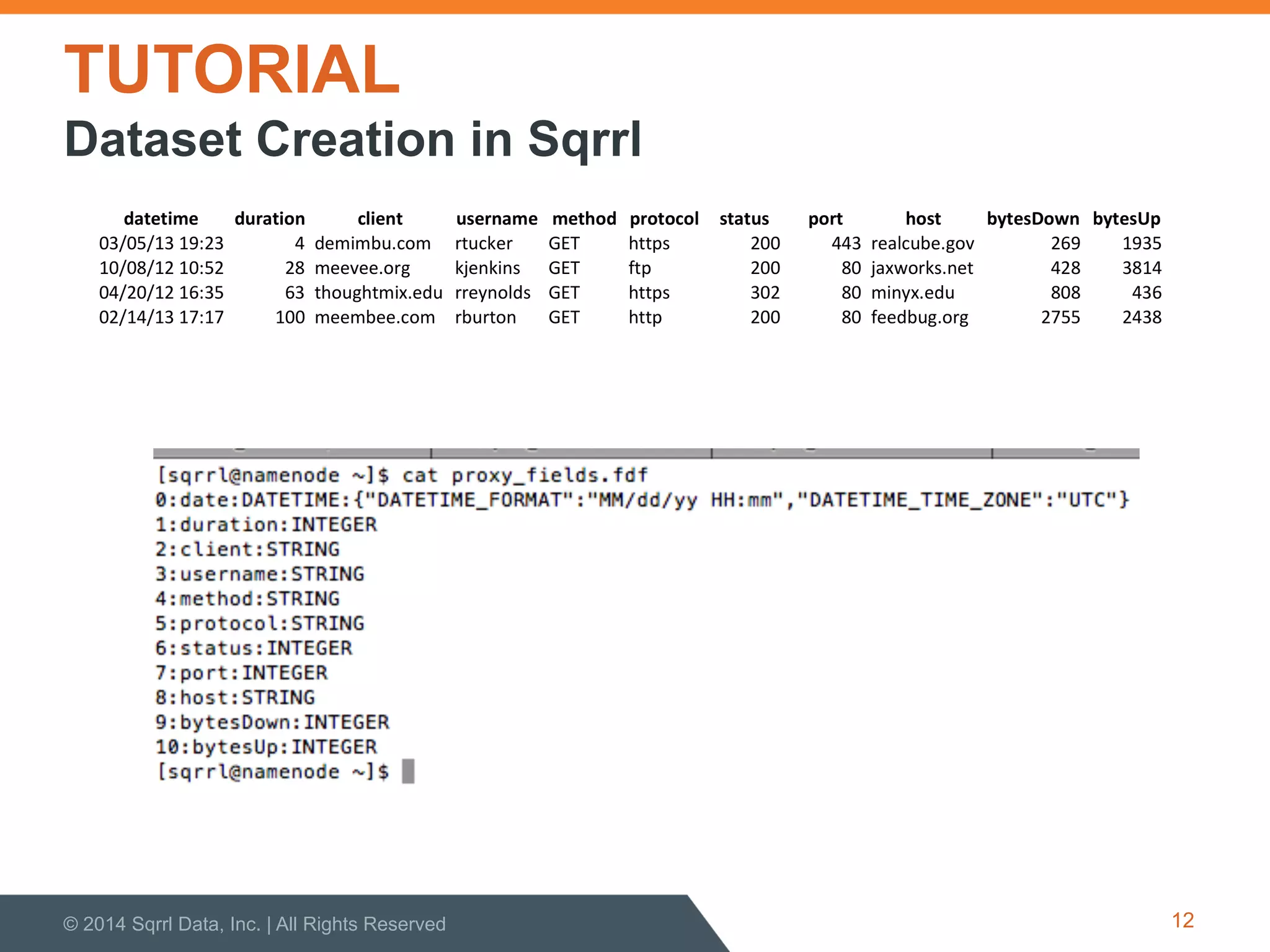Click the 4:method:STRING line
Screen dimensions: 1270x952
point(247,599)
